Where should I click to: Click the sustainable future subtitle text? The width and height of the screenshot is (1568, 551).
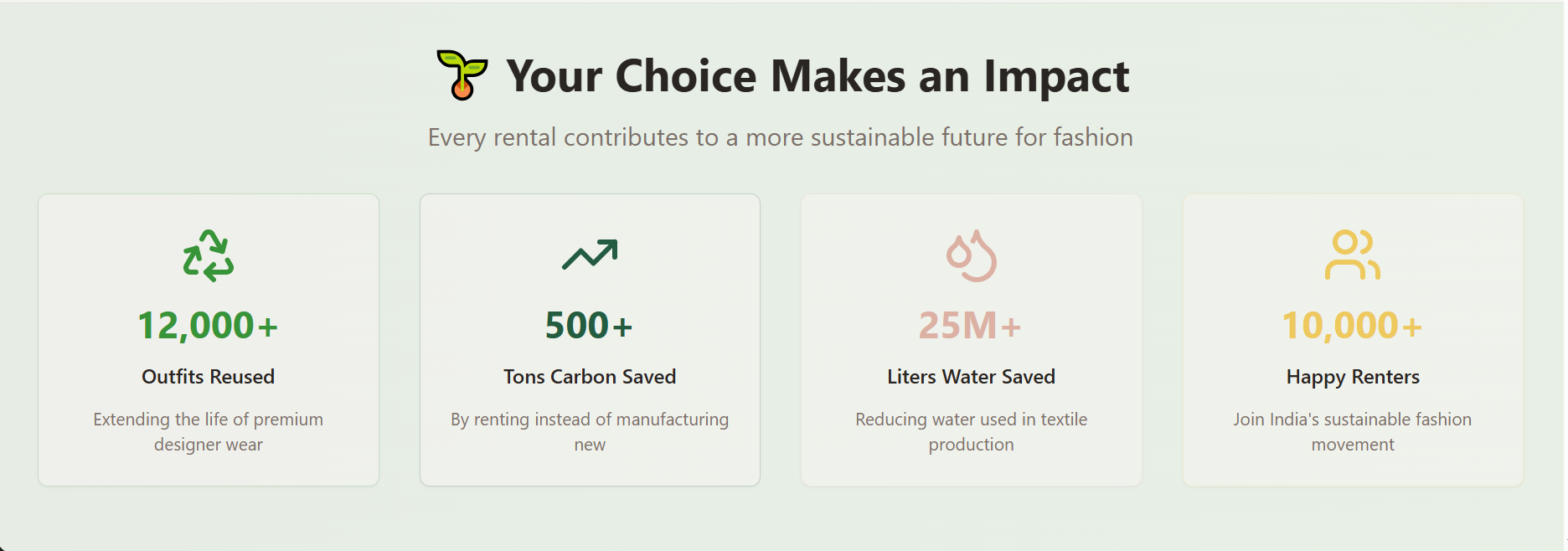pyautogui.click(x=781, y=137)
